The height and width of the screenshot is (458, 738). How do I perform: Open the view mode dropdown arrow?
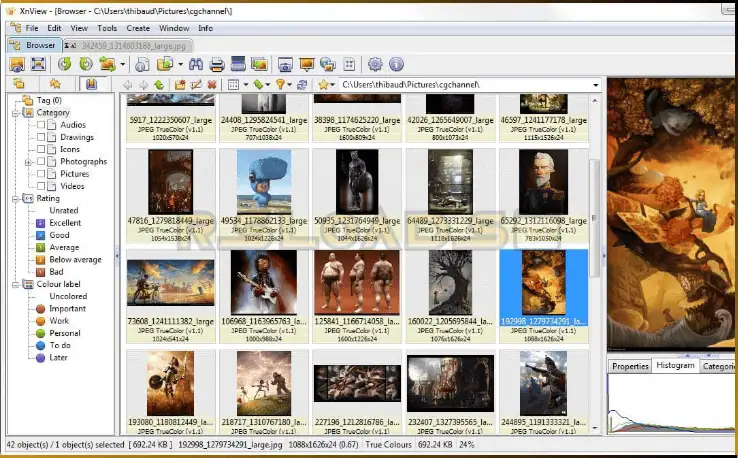246,85
